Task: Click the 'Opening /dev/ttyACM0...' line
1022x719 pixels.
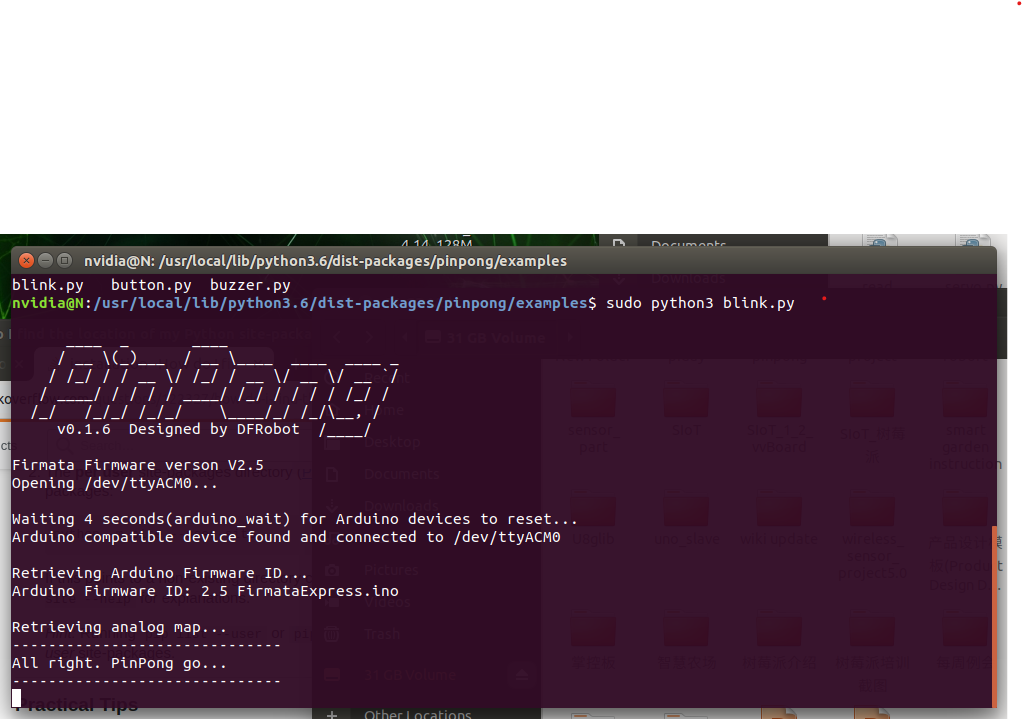Action: click(x=115, y=483)
